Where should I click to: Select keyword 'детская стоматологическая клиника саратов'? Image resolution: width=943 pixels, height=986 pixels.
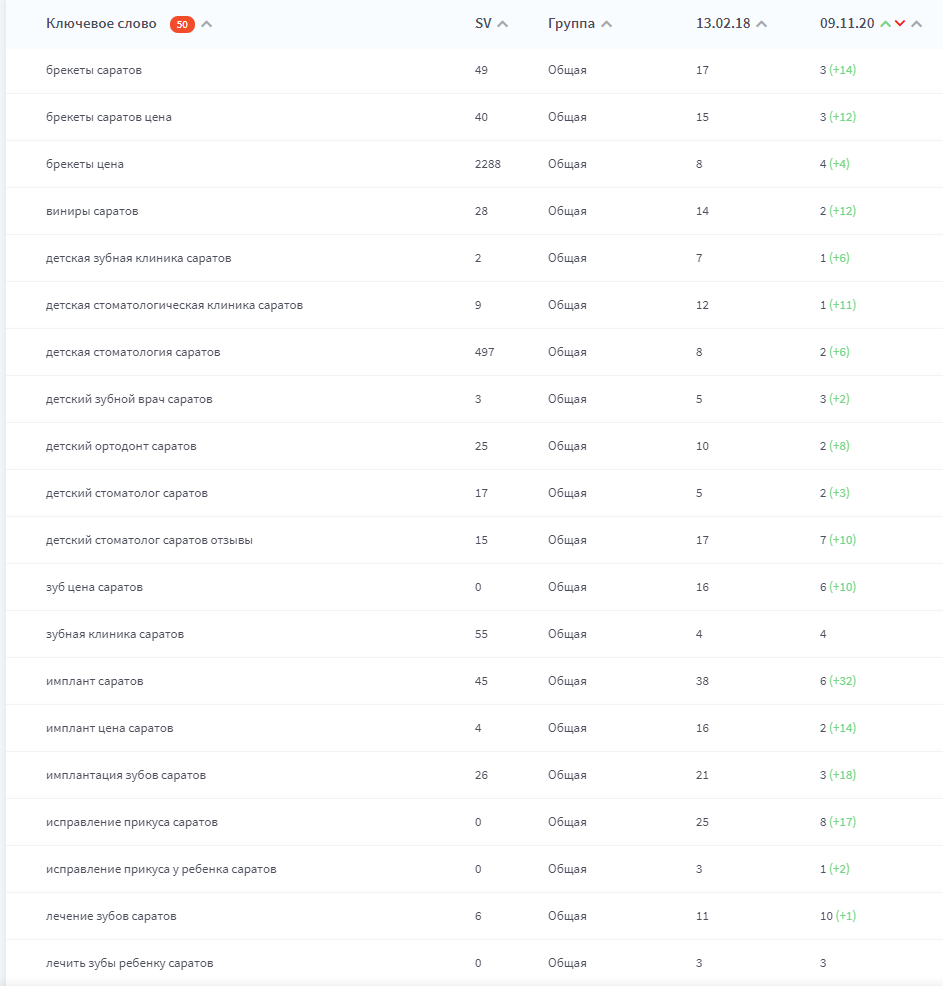(174, 306)
